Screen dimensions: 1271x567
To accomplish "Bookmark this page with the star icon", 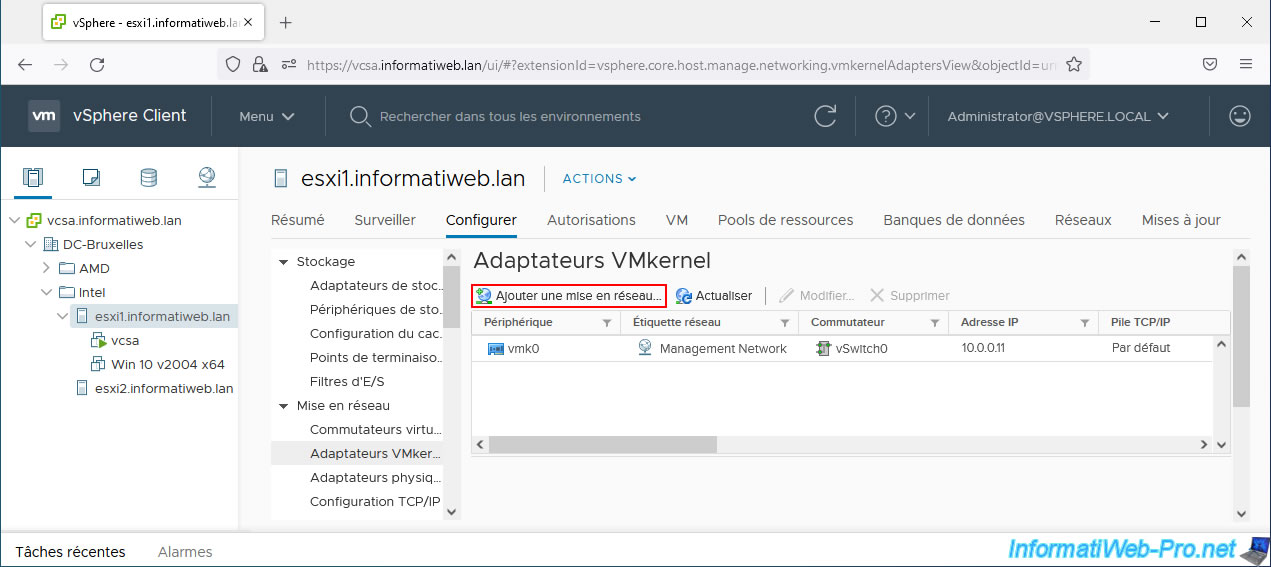I will 1074,64.
